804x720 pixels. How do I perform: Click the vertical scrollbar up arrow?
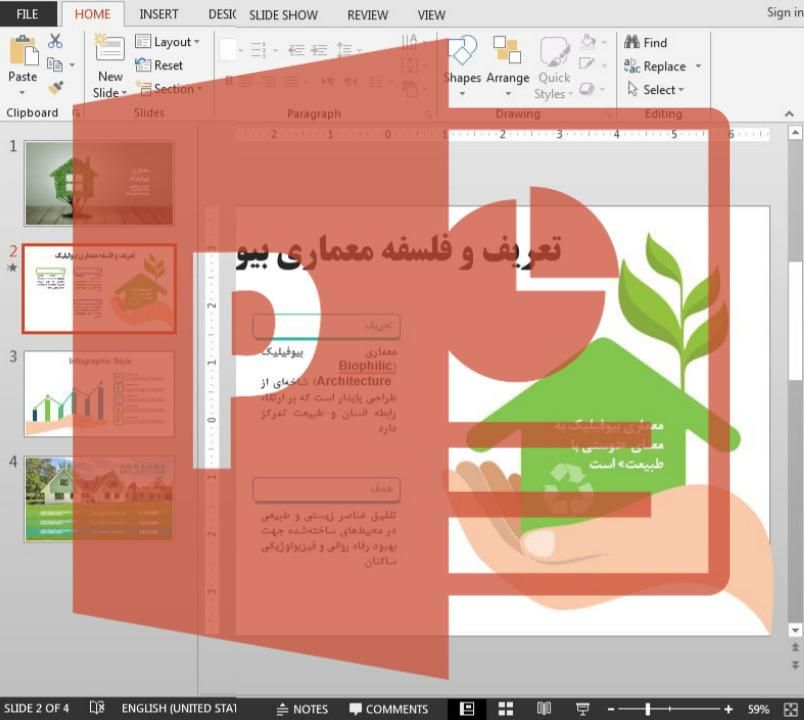pyautogui.click(x=795, y=133)
